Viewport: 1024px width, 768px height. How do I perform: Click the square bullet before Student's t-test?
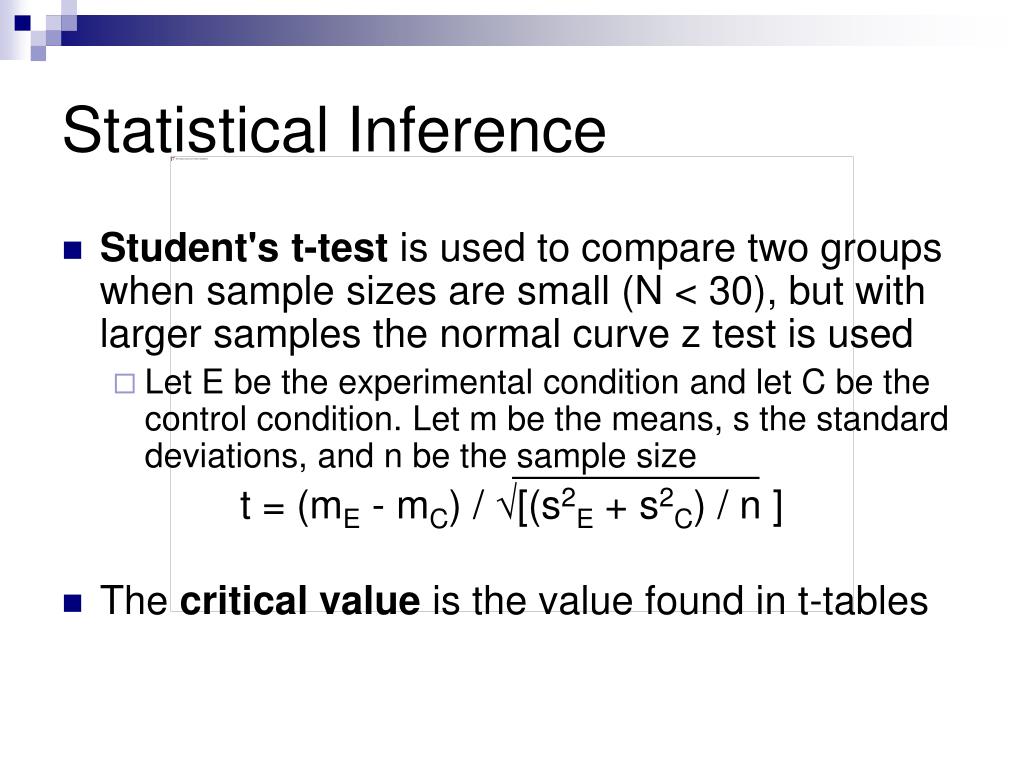pos(72,251)
